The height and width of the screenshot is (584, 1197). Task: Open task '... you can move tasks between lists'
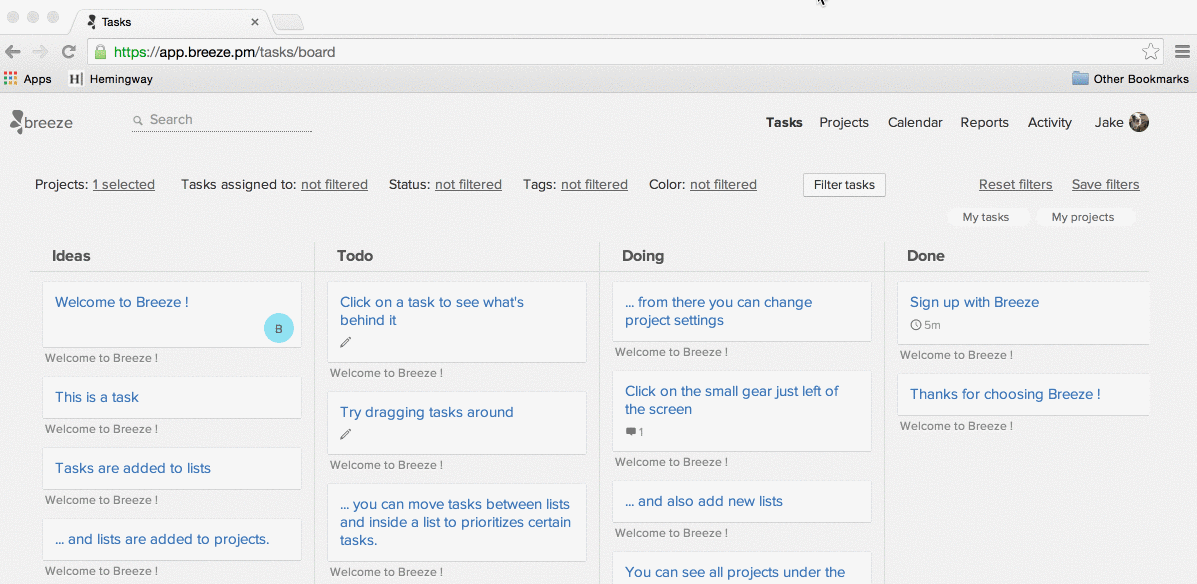455,522
